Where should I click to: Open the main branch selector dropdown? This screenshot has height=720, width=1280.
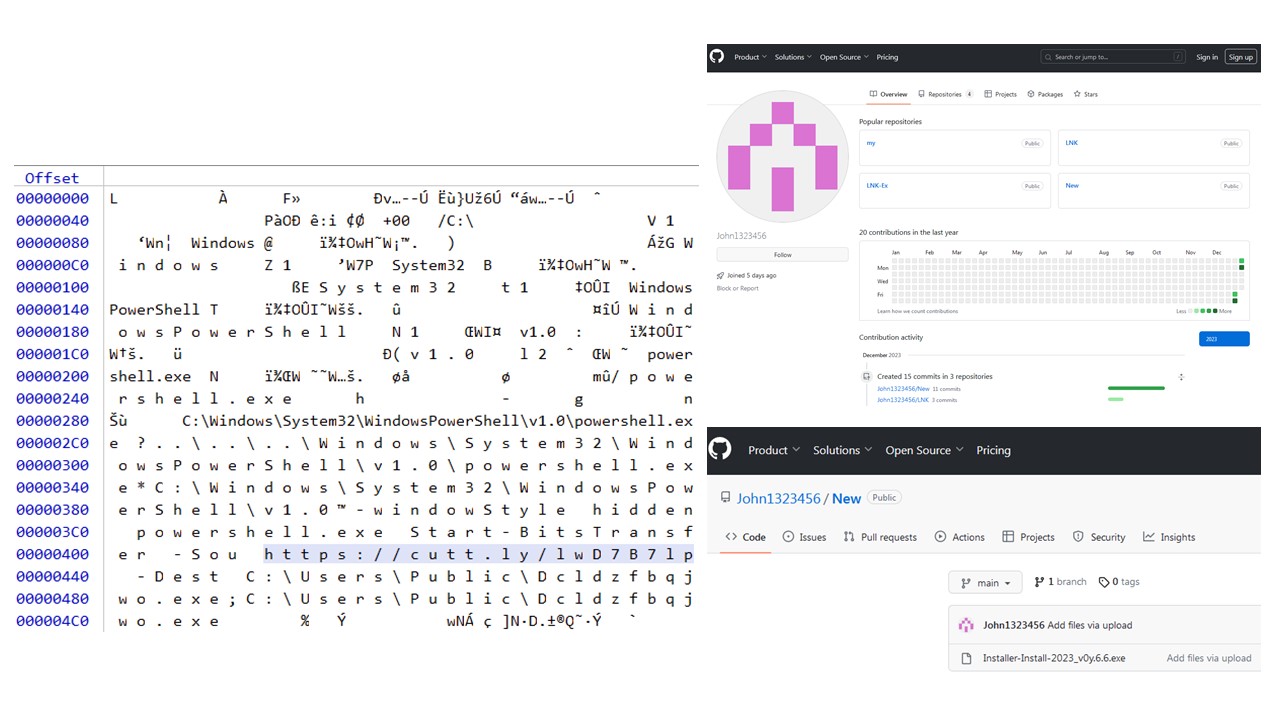[x=984, y=582]
